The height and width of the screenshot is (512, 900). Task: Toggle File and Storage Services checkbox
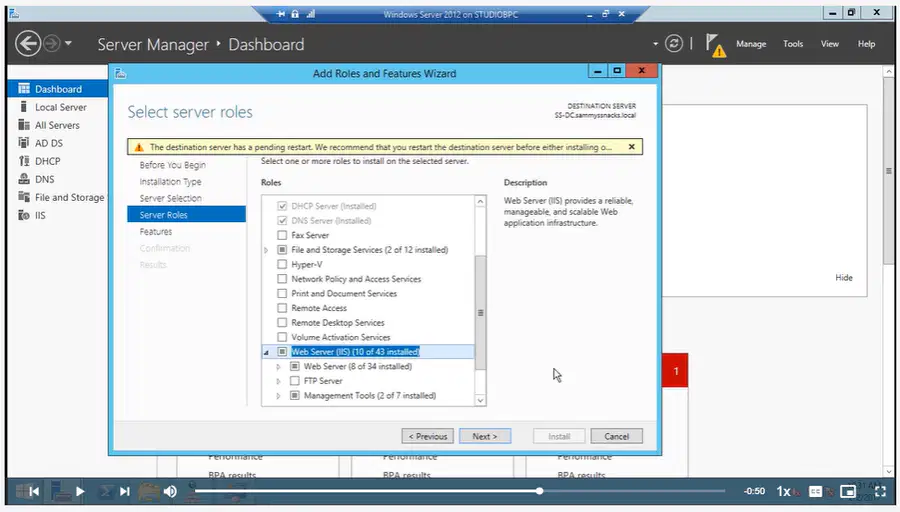click(x=282, y=250)
